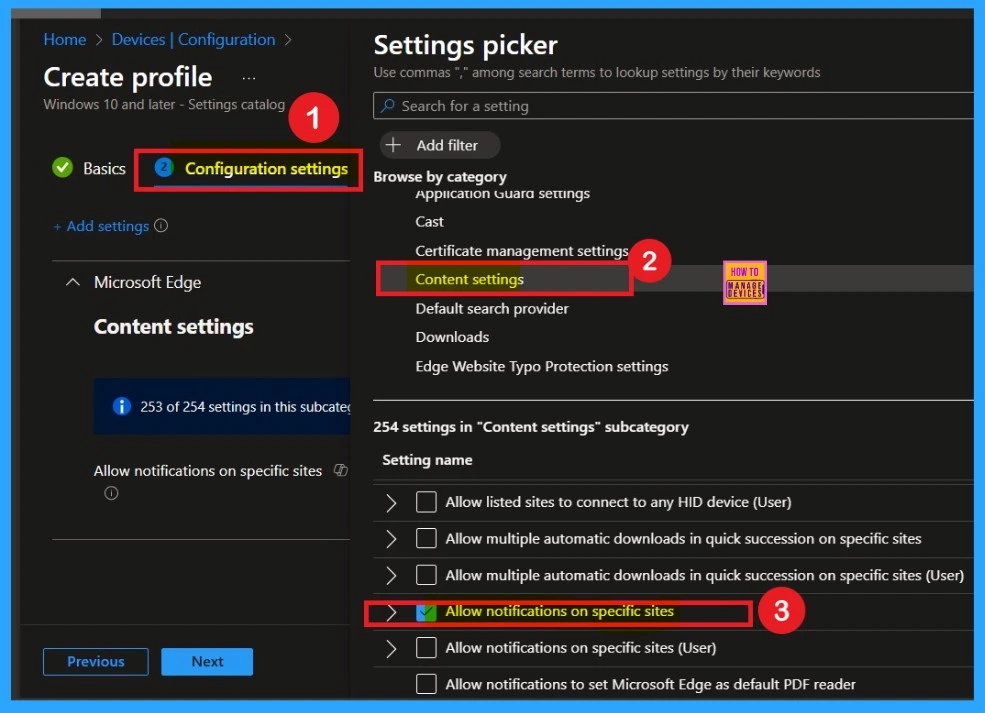Expand the Allow notifications on specific sites row
The image size is (985, 713).
(391, 612)
